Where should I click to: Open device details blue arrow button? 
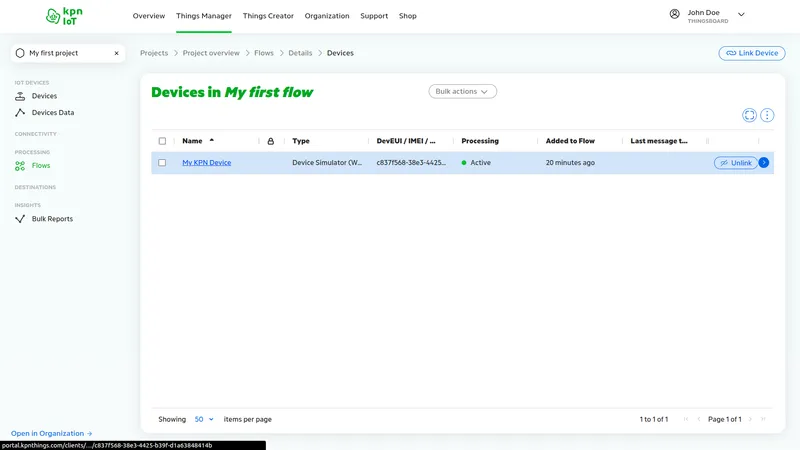764,163
